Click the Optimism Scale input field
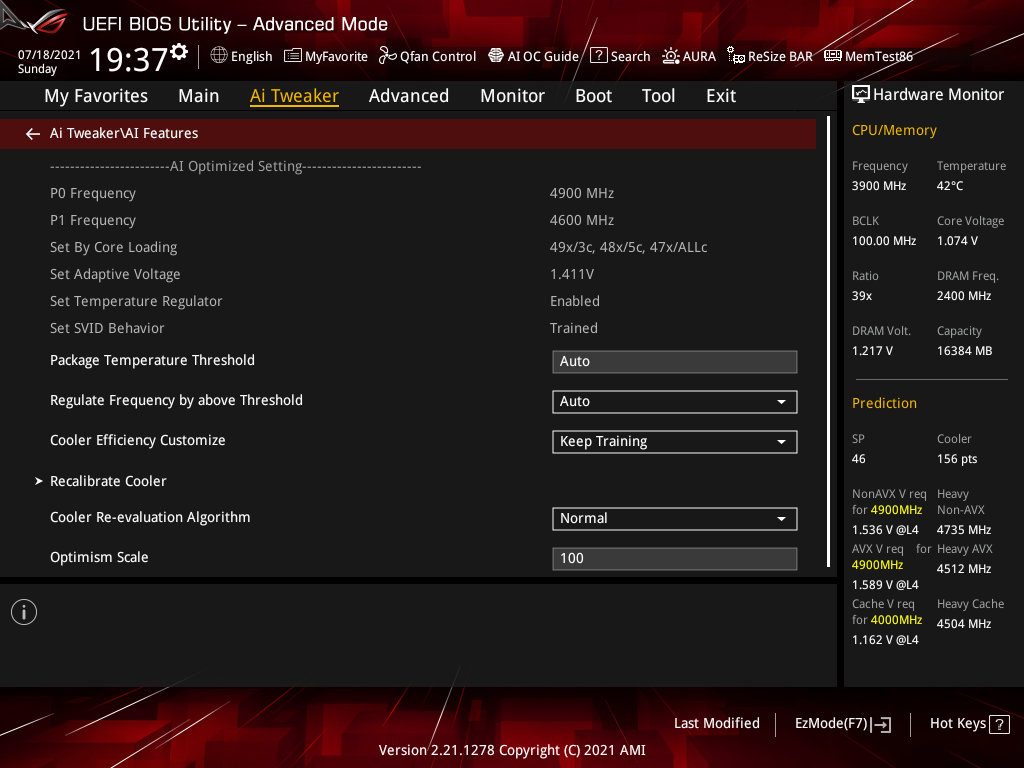Screen dimensions: 1024x768 pyautogui.click(x=674, y=558)
